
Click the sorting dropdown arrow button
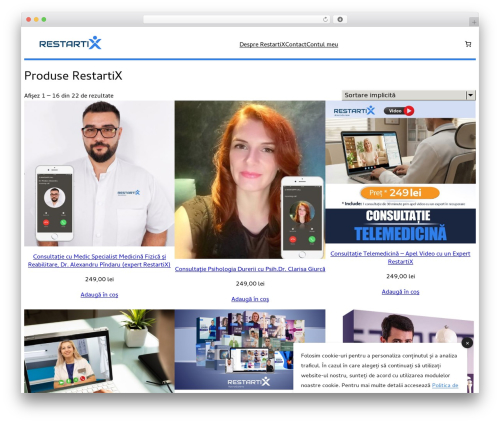(470, 95)
